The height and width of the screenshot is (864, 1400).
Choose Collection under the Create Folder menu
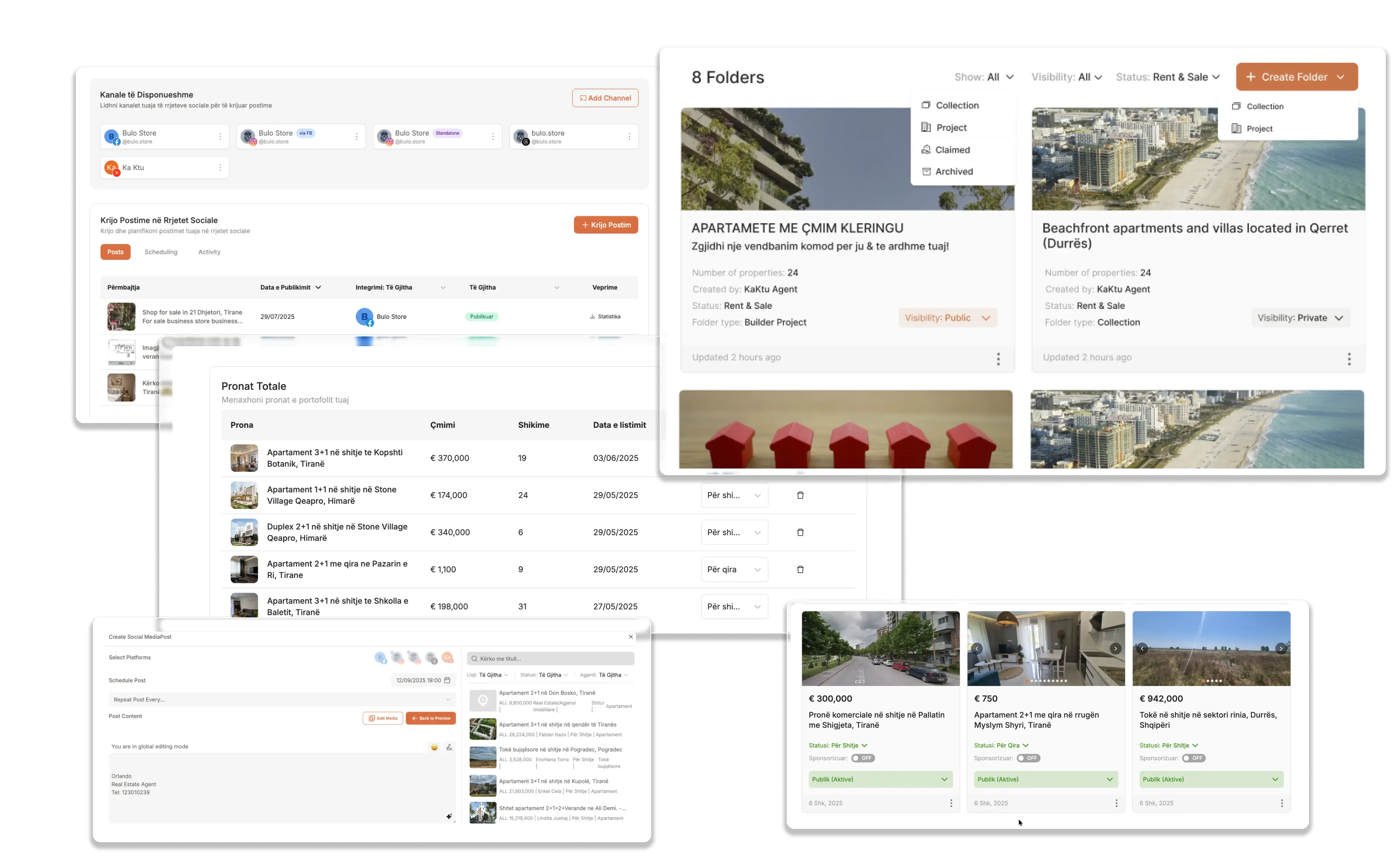pyautogui.click(x=1258, y=106)
